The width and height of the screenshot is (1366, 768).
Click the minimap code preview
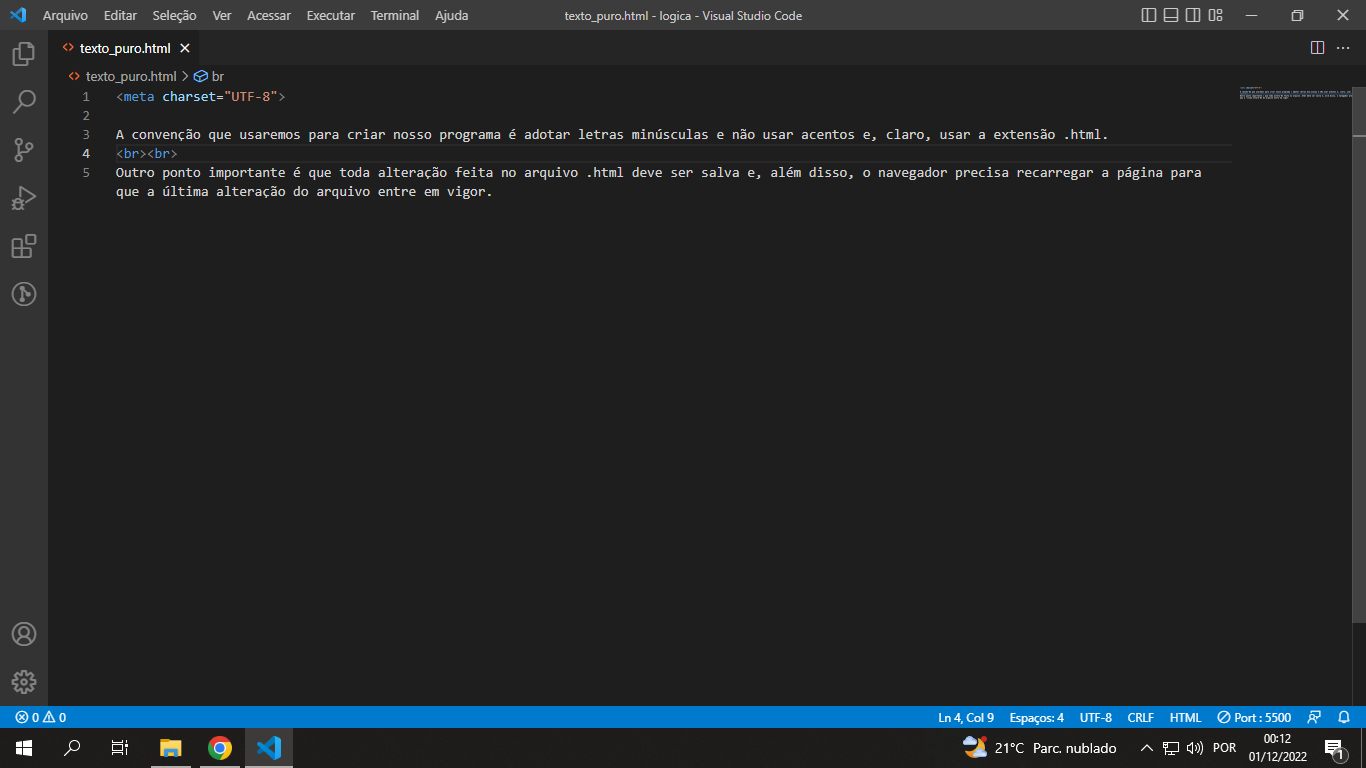pos(1297,94)
